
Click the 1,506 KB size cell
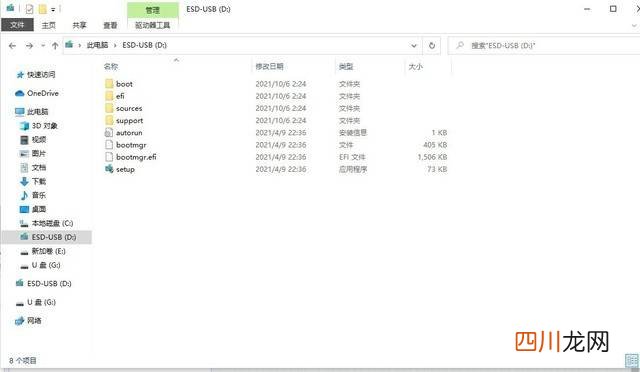[432, 157]
